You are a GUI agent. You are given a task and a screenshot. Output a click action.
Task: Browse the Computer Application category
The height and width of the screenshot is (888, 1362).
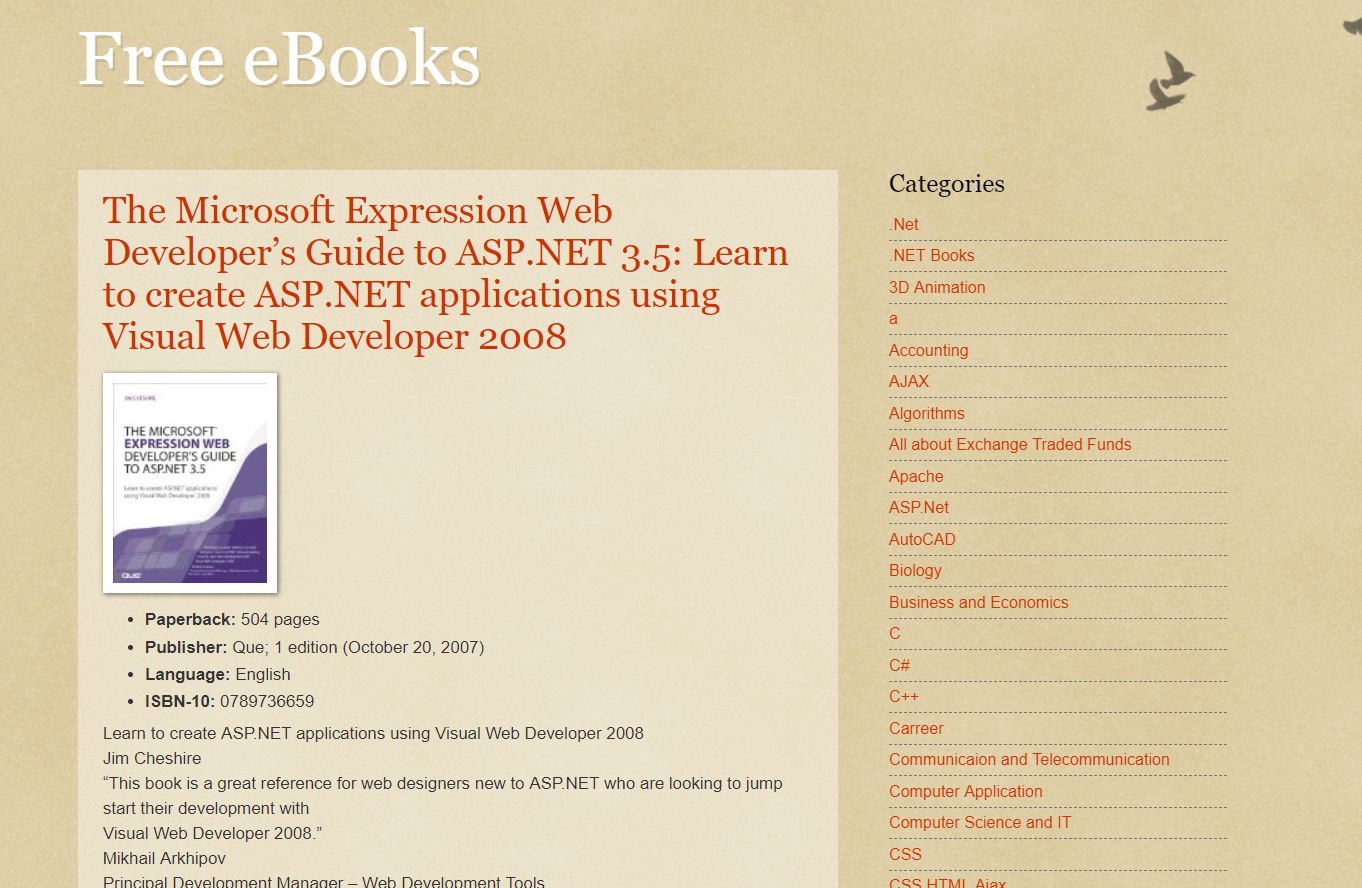(966, 791)
